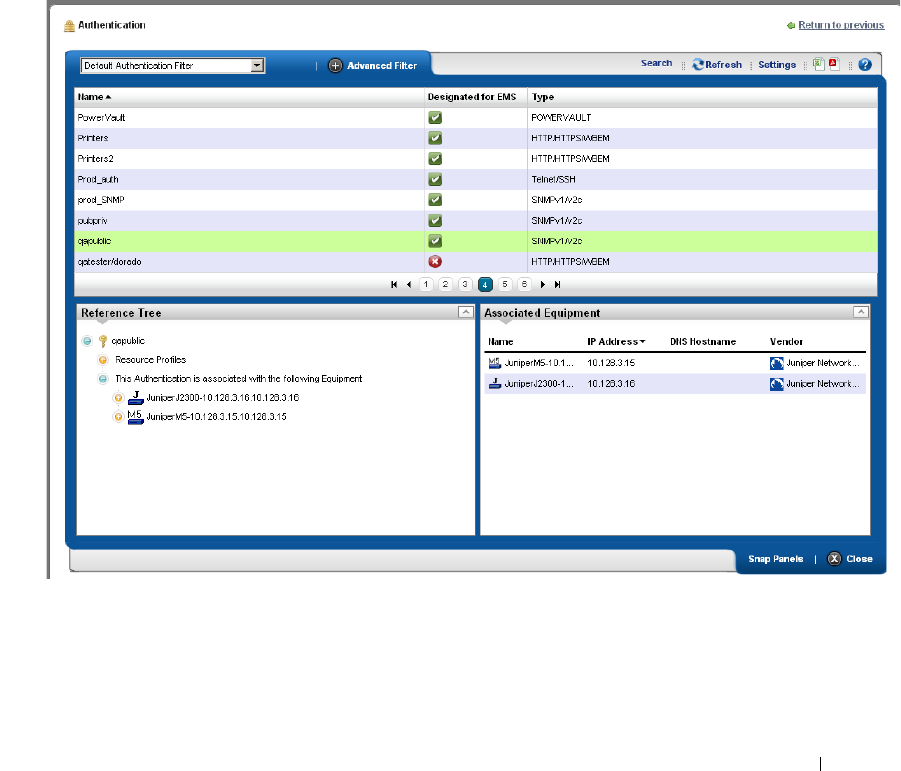Viewport: 901px width, 771px height.
Task: Go to page 2
Action: pos(445,284)
